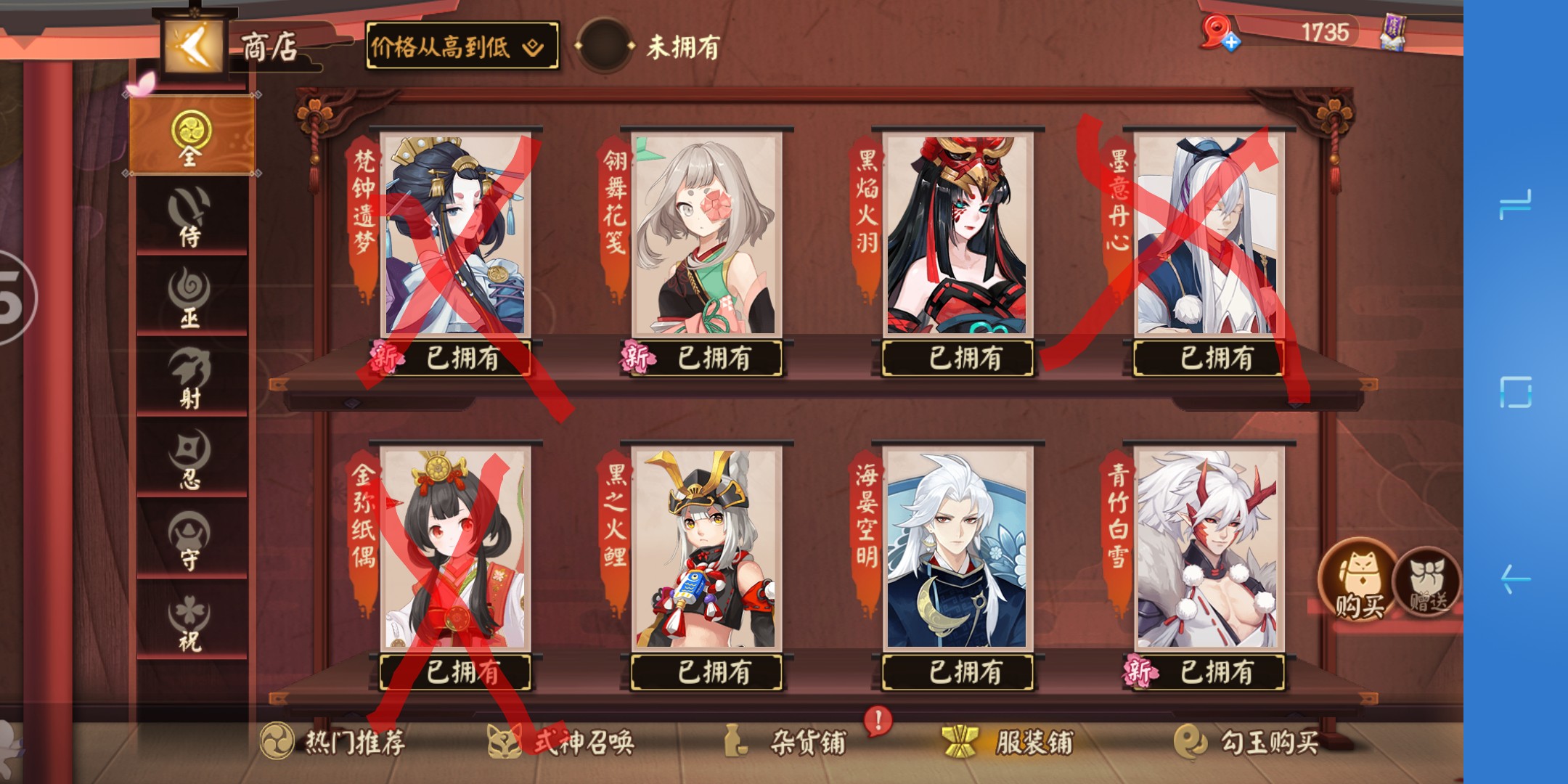The height and width of the screenshot is (784, 1568).
Task: Toggle the 未拥有 filter circle
Action: point(605,46)
